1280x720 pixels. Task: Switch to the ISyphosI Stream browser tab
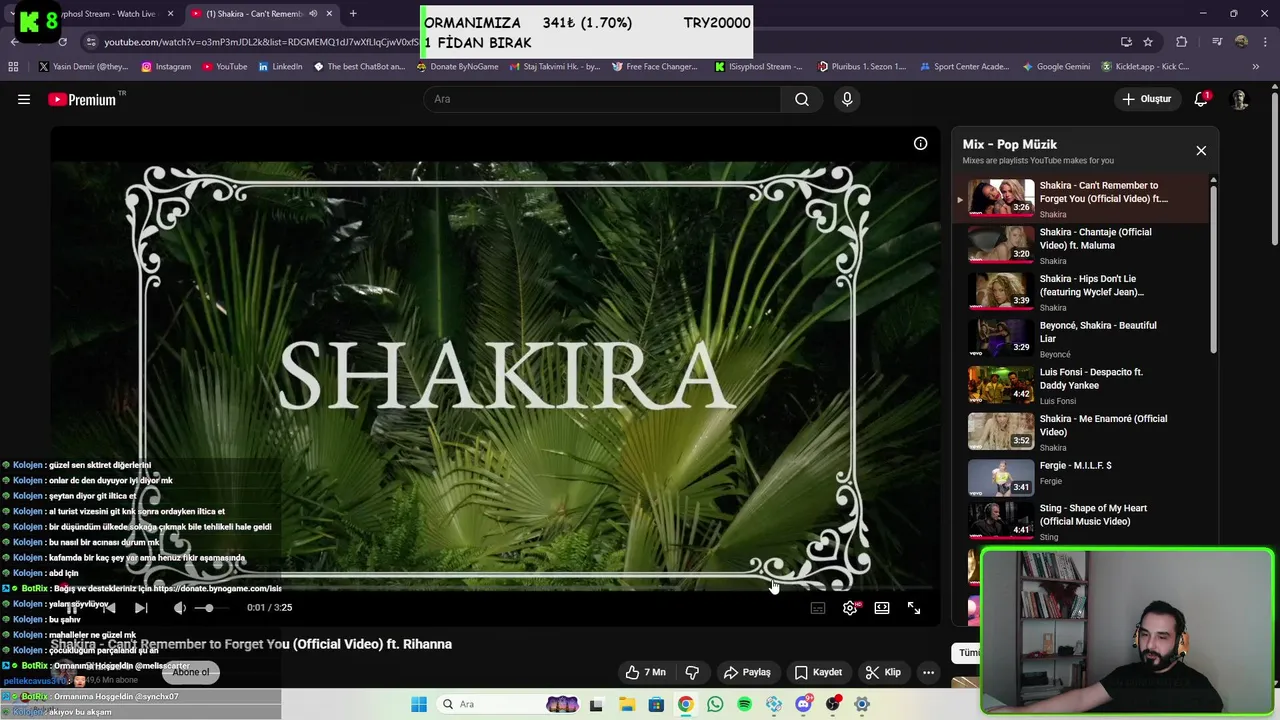point(108,14)
